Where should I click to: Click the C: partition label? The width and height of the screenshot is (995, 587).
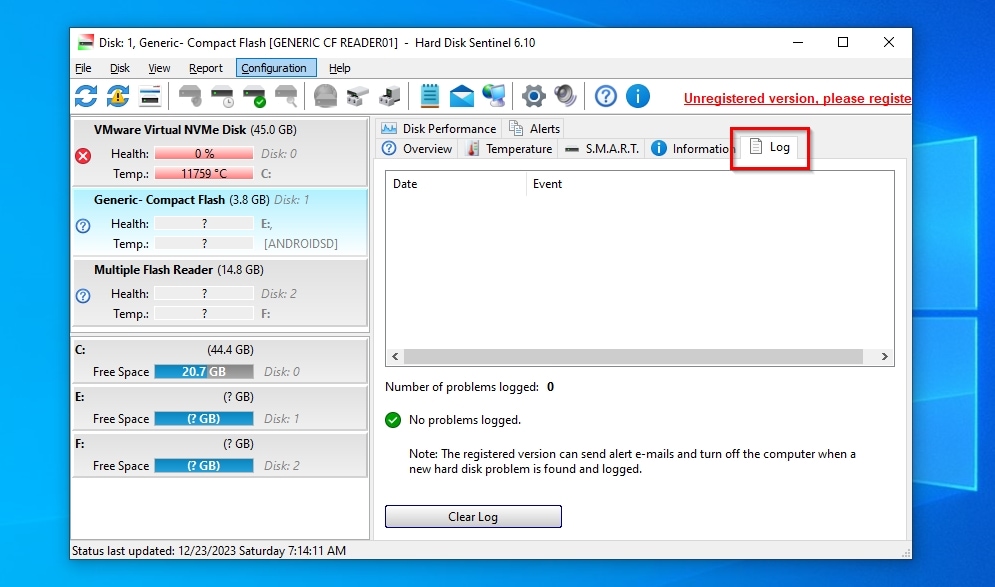[x=80, y=350]
